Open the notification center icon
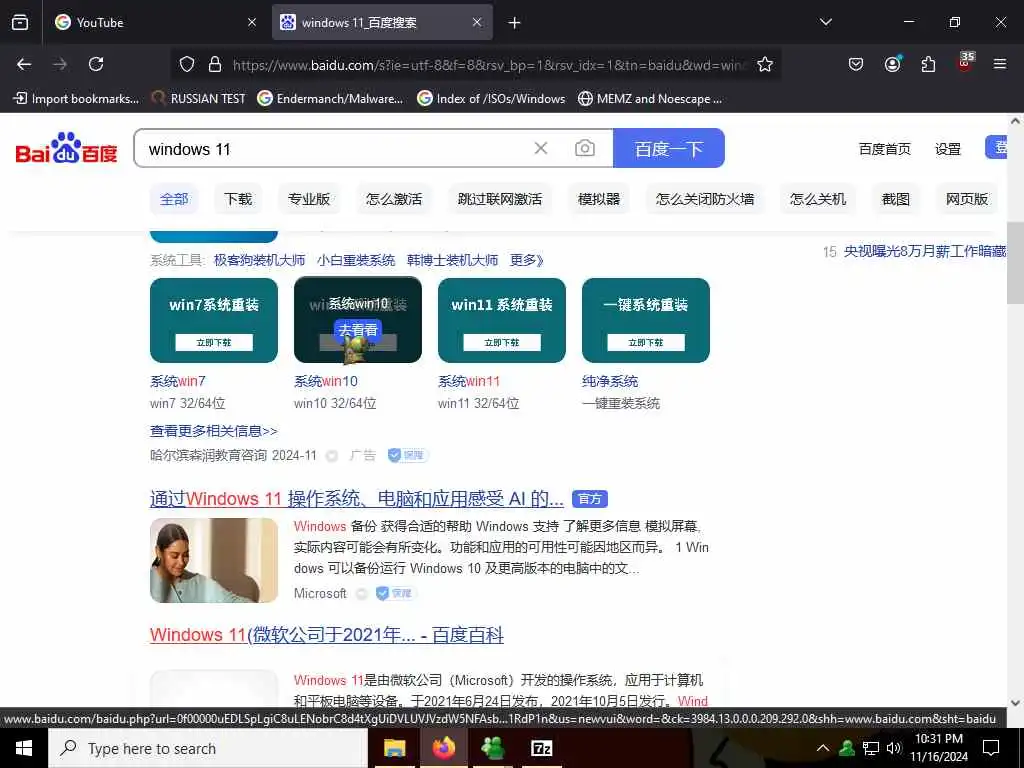Screen dimensions: 1024x768 (x=991, y=748)
